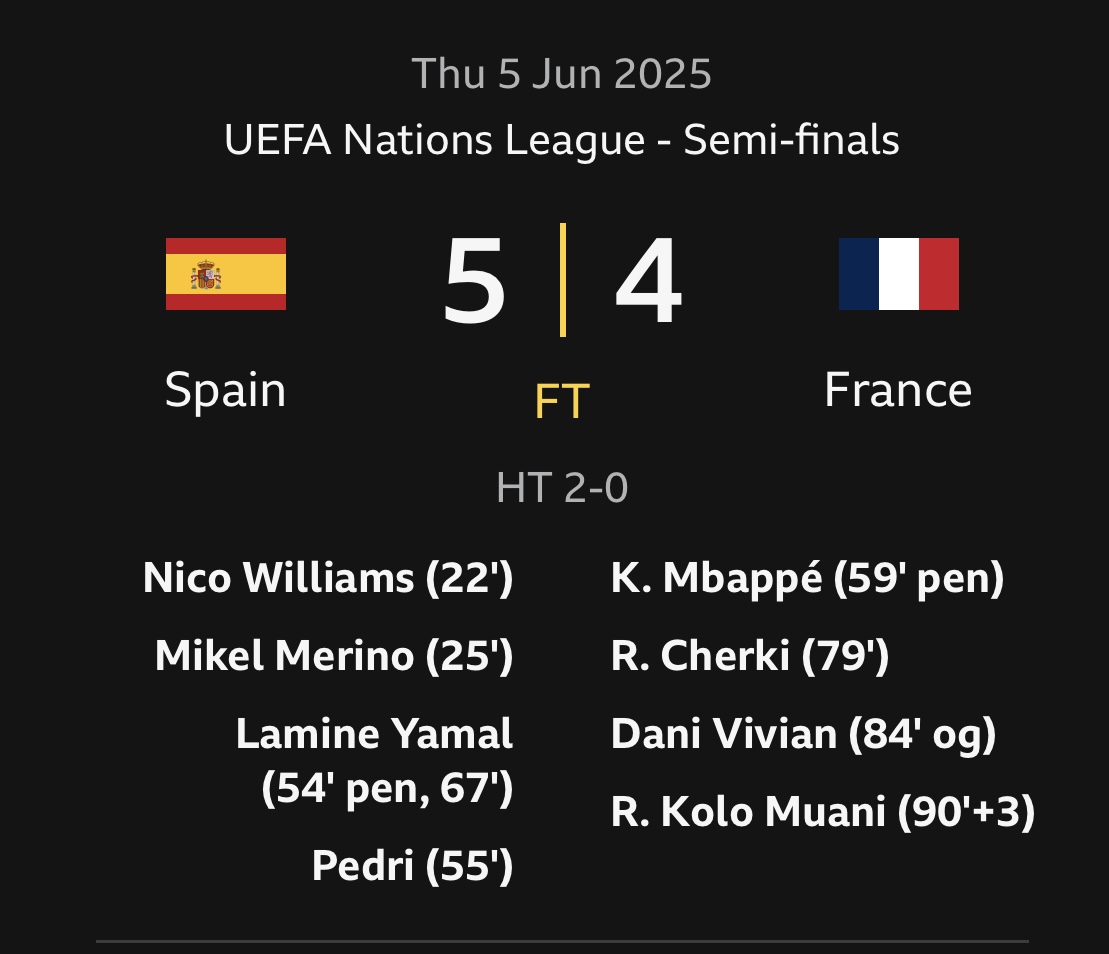Click the Spain flag icon

[x=226, y=274]
